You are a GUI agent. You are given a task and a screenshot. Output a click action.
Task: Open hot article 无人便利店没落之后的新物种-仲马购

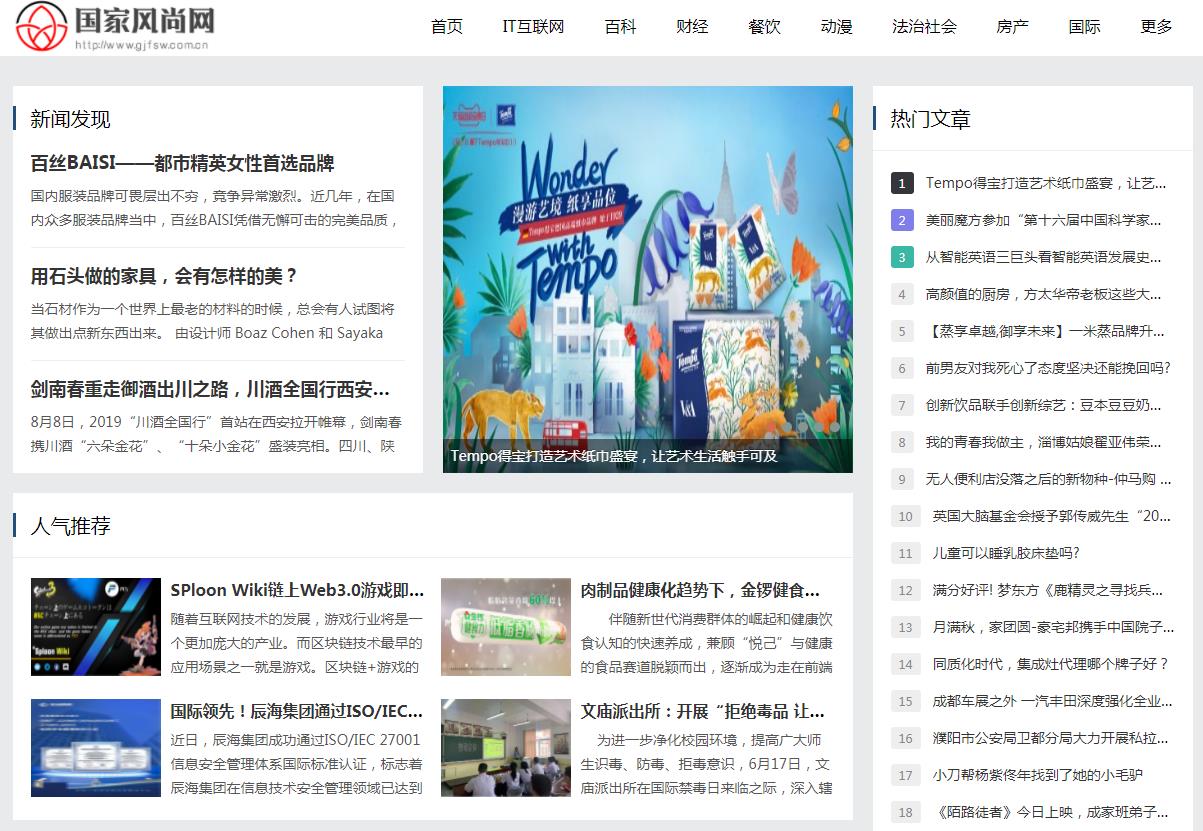1048,479
